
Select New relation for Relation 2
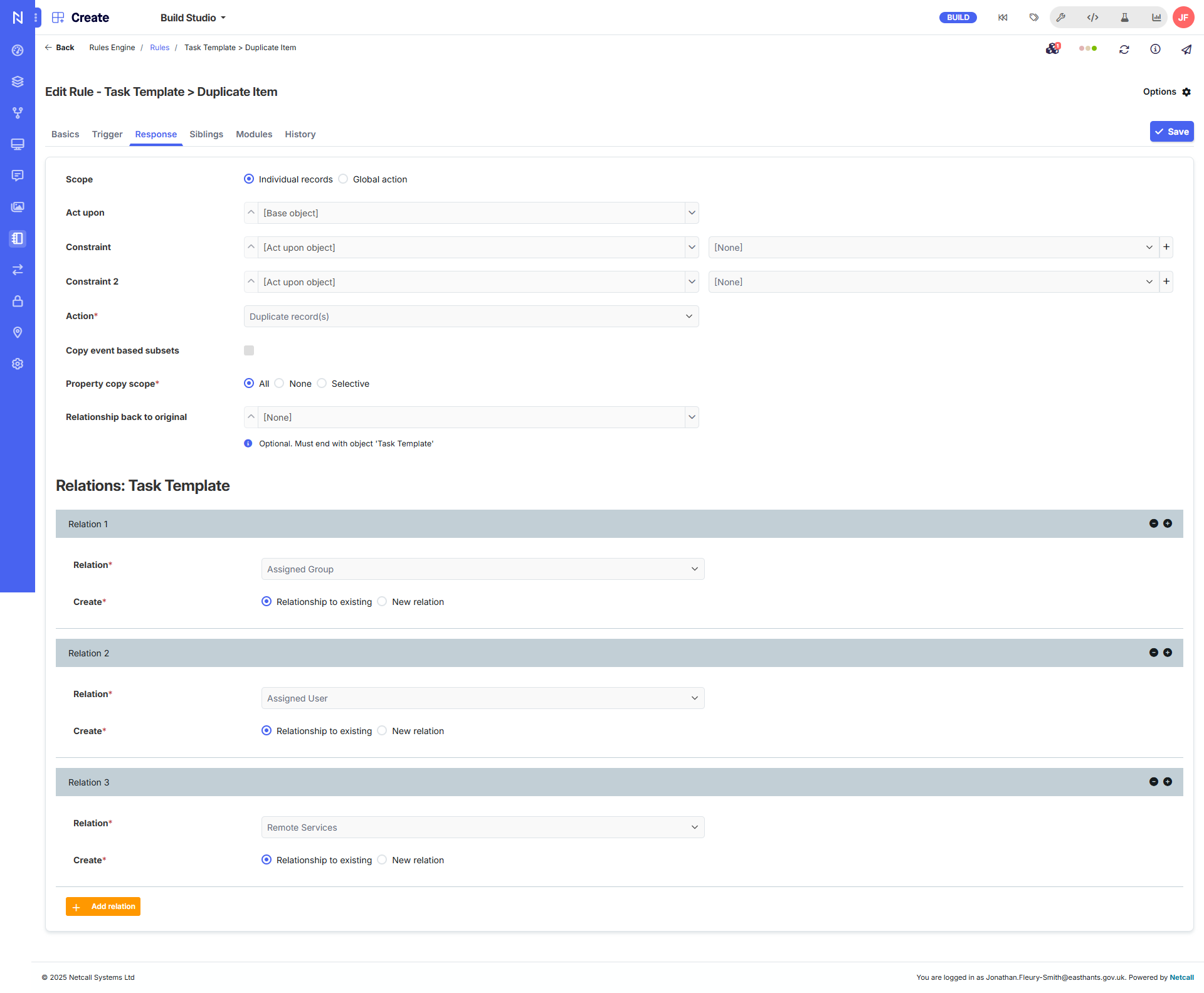tap(382, 731)
